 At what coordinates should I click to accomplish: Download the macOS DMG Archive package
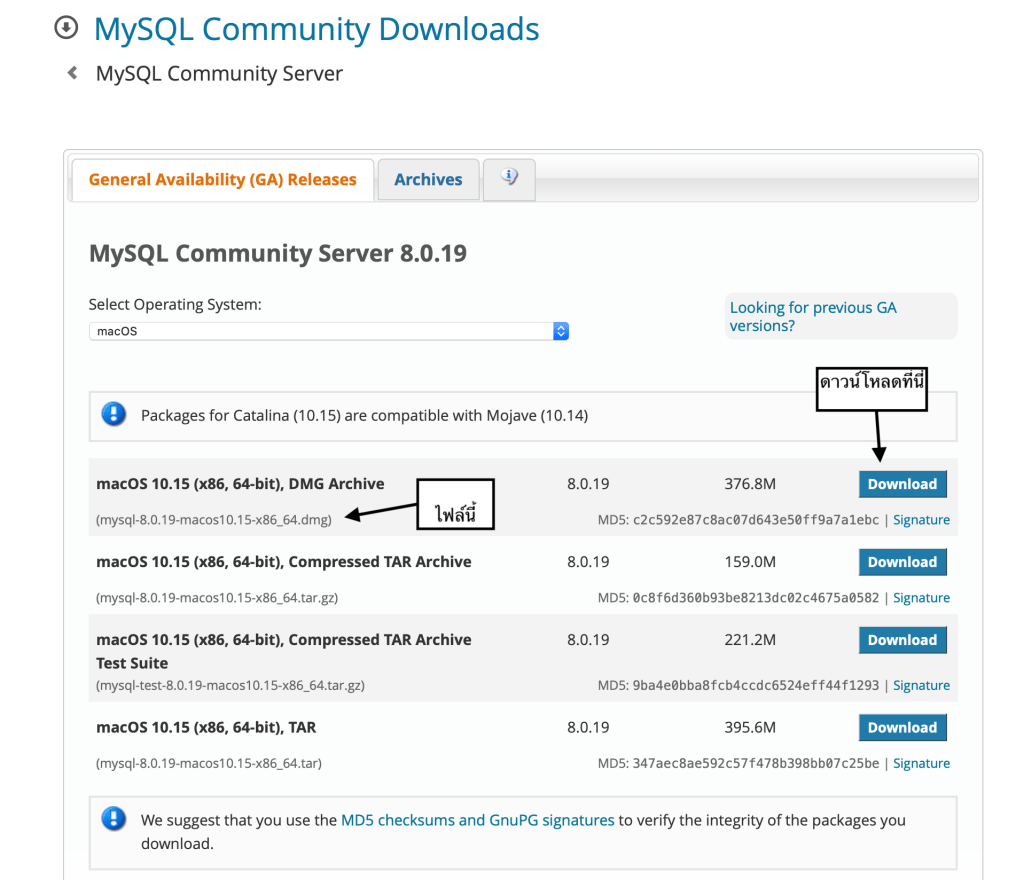click(902, 484)
